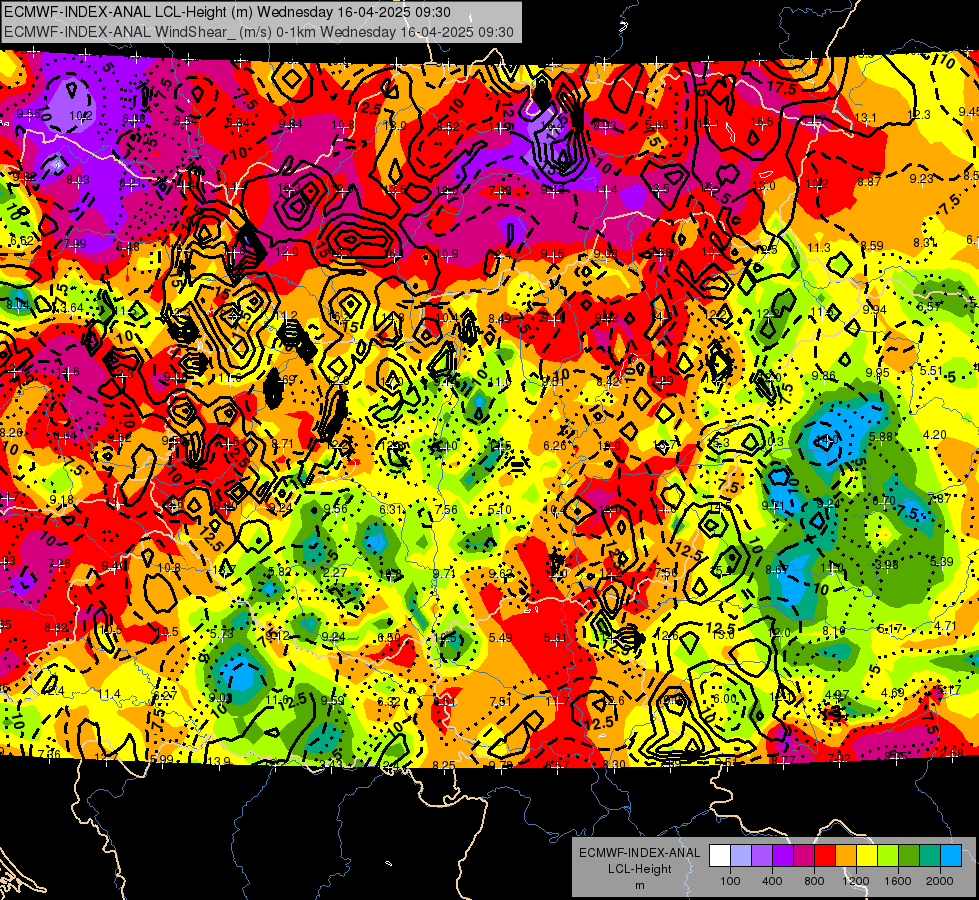Click the grid value 8.31

[925, 242]
